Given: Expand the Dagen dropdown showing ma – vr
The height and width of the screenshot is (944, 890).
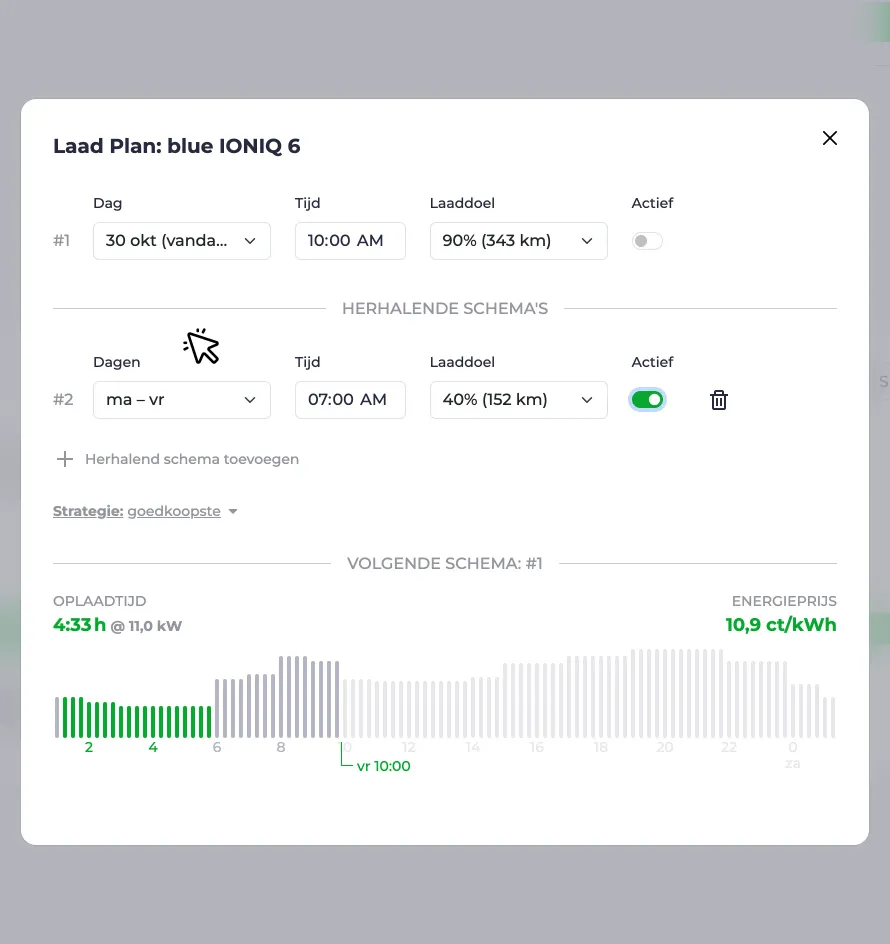Looking at the screenshot, I should 182,400.
